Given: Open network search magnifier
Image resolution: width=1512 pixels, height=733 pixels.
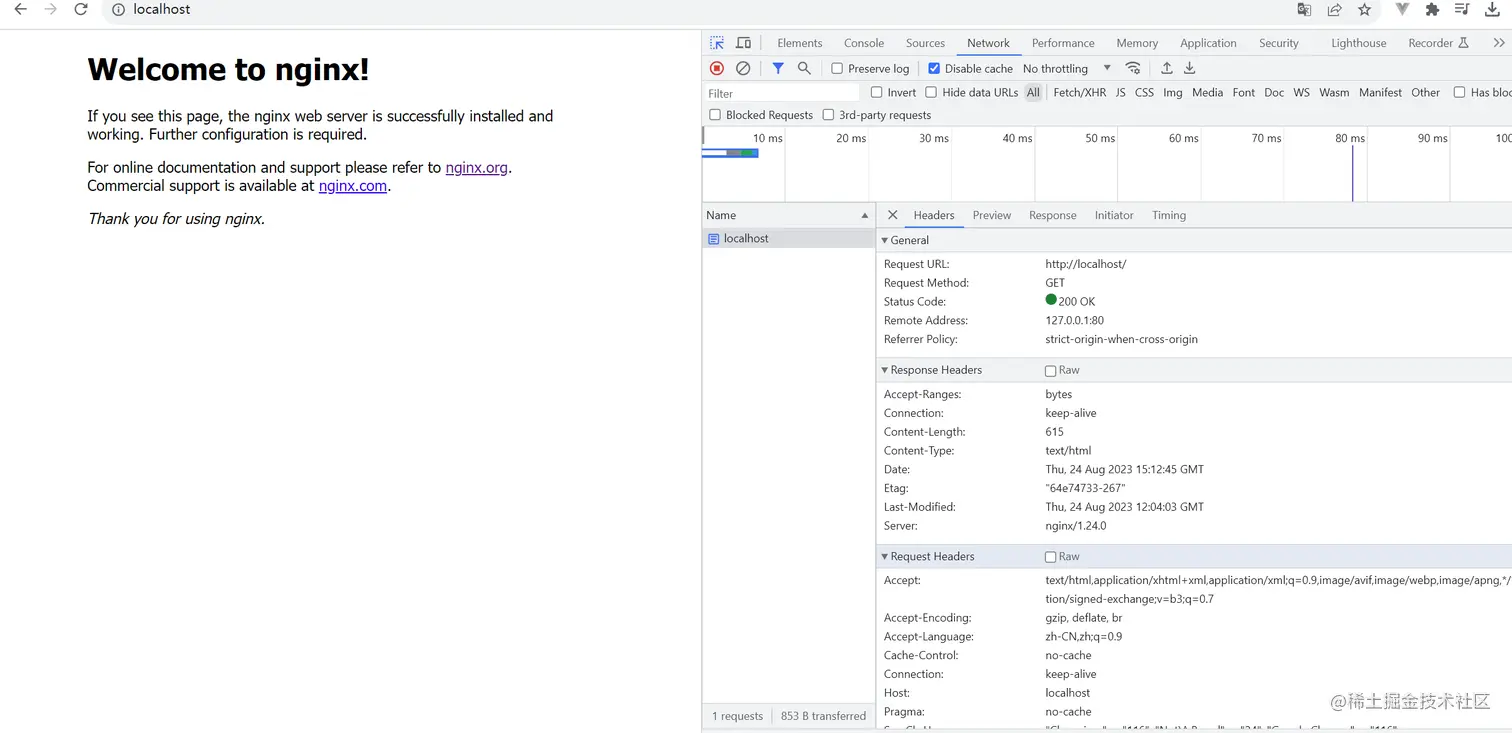Looking at the screenshot, I should click(x=804, y=68).
